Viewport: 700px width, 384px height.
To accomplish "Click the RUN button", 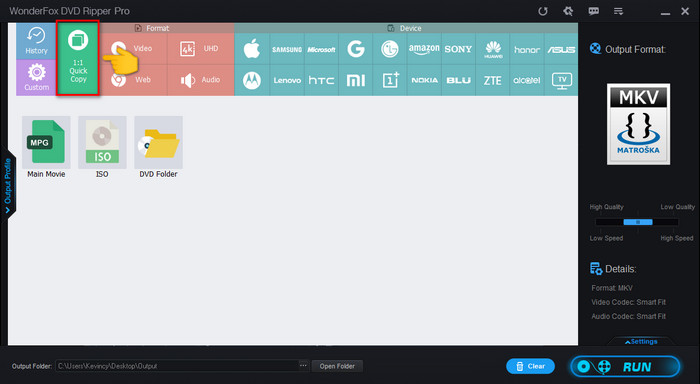I will click(x=625, y=367).
